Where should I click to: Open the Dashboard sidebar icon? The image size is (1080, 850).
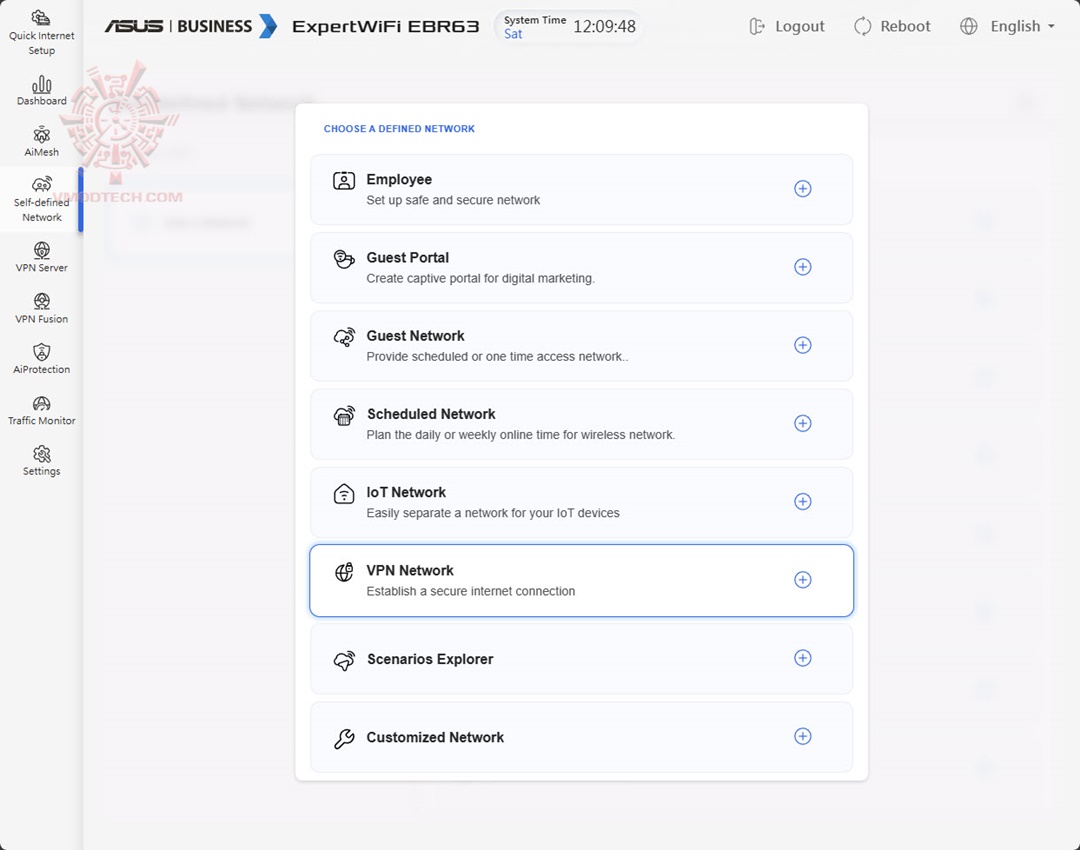pyautogui.click(x=42, y=84)
